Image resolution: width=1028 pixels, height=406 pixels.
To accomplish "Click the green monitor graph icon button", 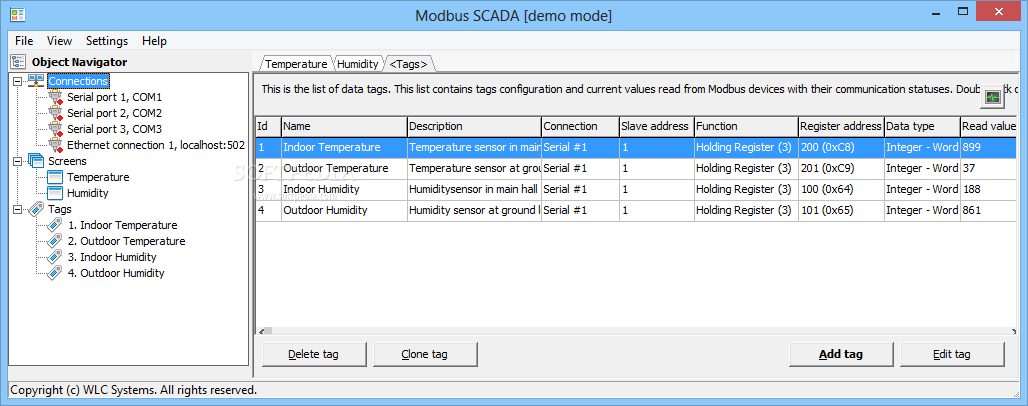I will 993,96.
